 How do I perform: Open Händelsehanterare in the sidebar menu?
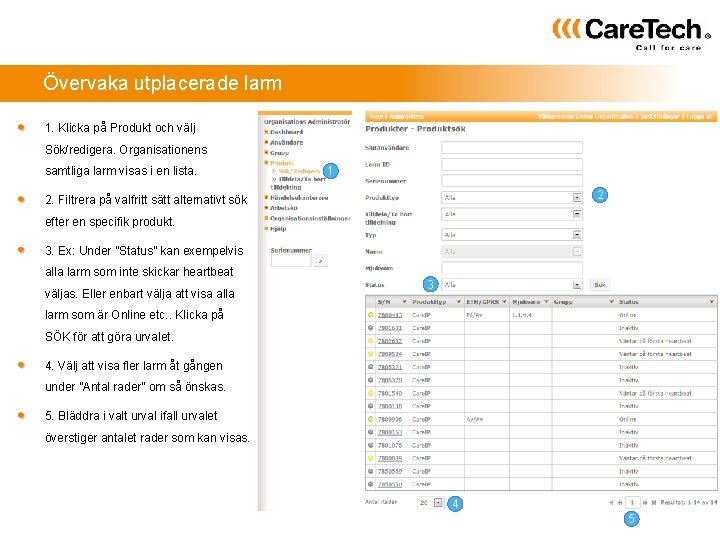pyautogui.click(x=299, y=198)
